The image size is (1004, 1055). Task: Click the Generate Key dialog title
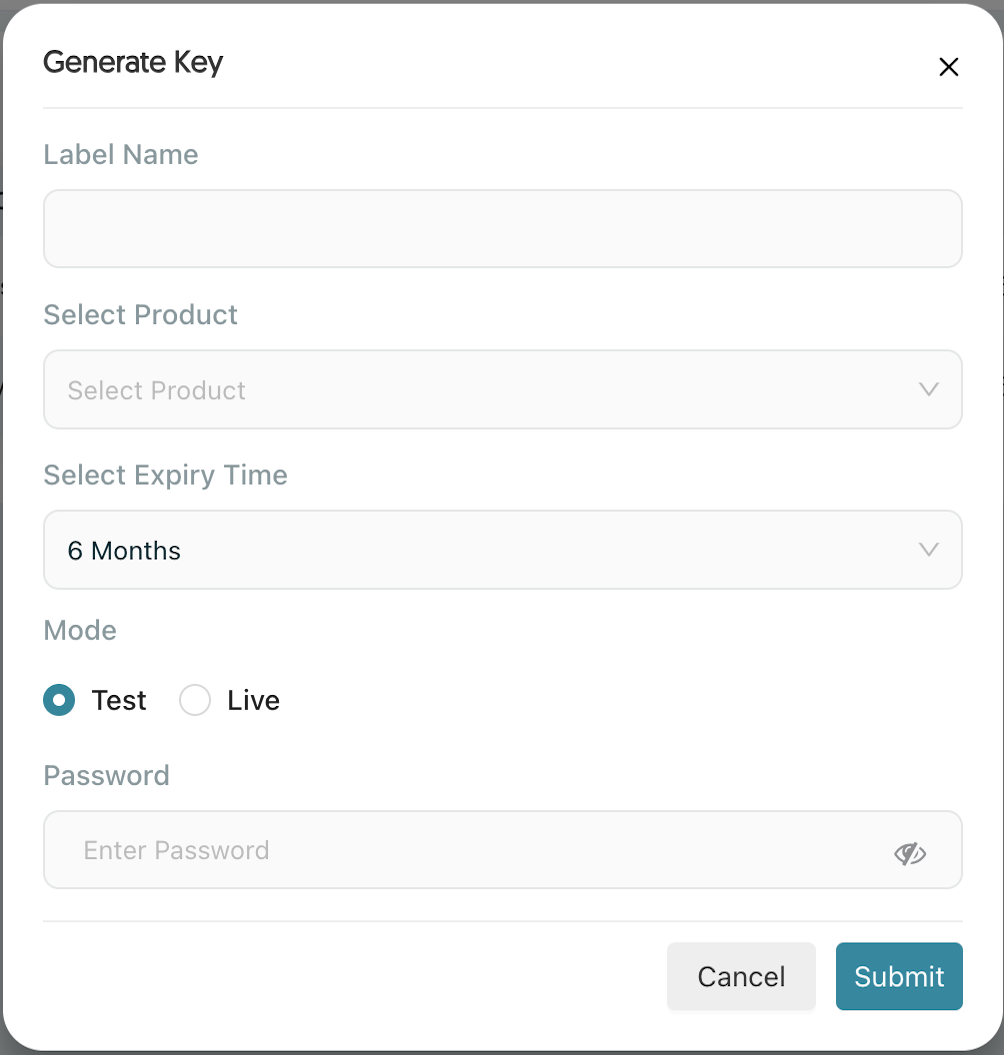click(133, 63)
